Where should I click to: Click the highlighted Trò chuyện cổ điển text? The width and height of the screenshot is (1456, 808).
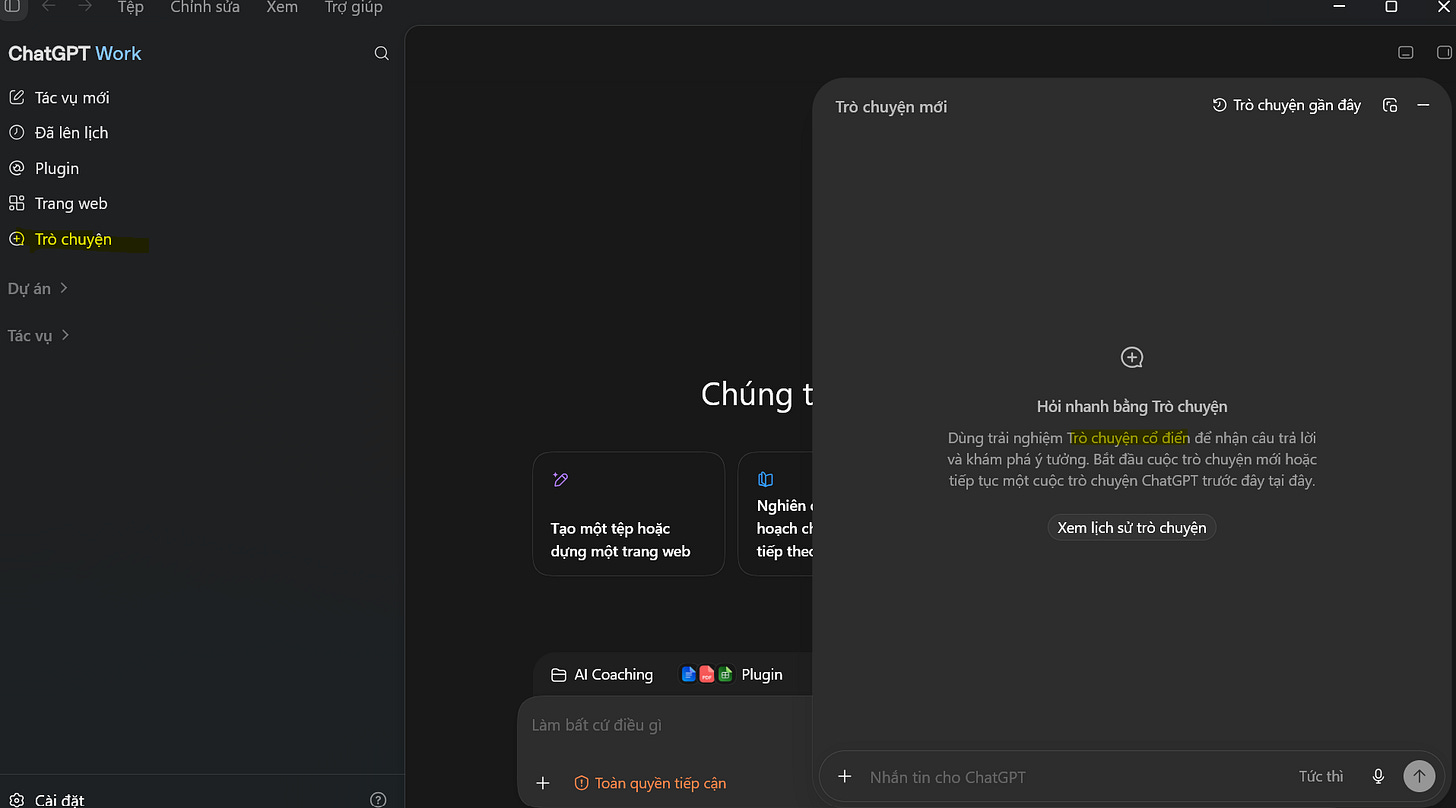(1129, 438)
